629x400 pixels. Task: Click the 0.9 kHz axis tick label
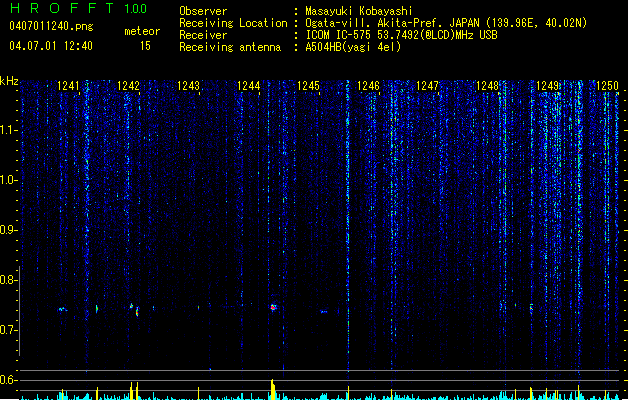pos(7,230)
